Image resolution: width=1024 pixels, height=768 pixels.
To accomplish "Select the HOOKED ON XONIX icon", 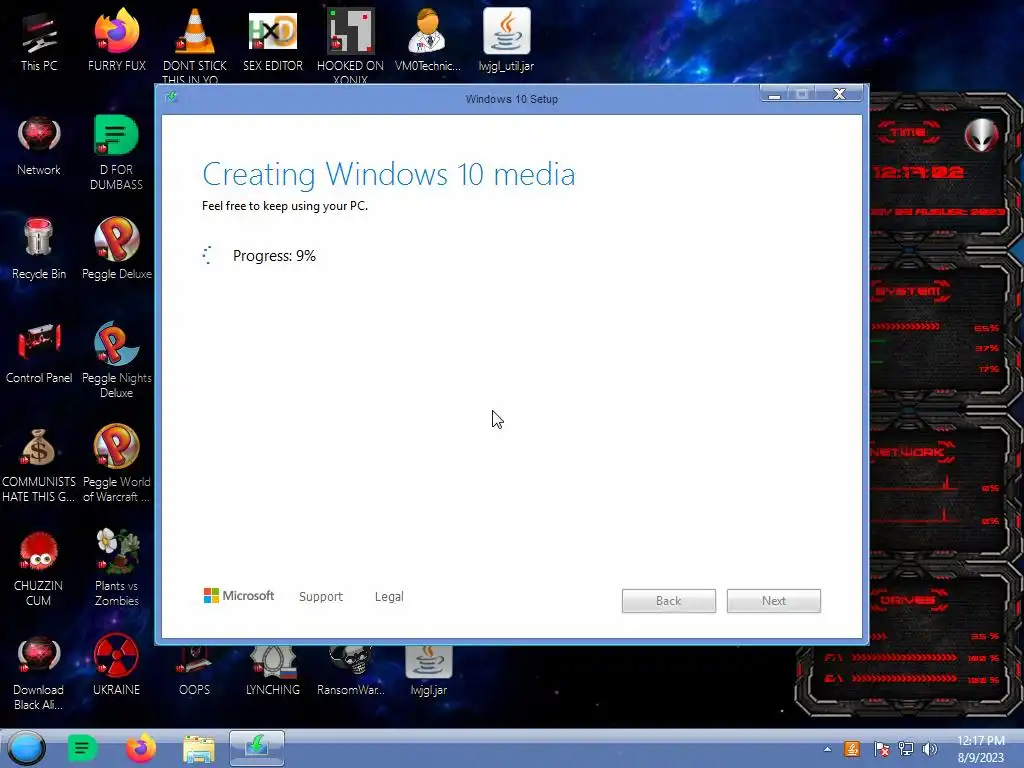I will [350, 44].
